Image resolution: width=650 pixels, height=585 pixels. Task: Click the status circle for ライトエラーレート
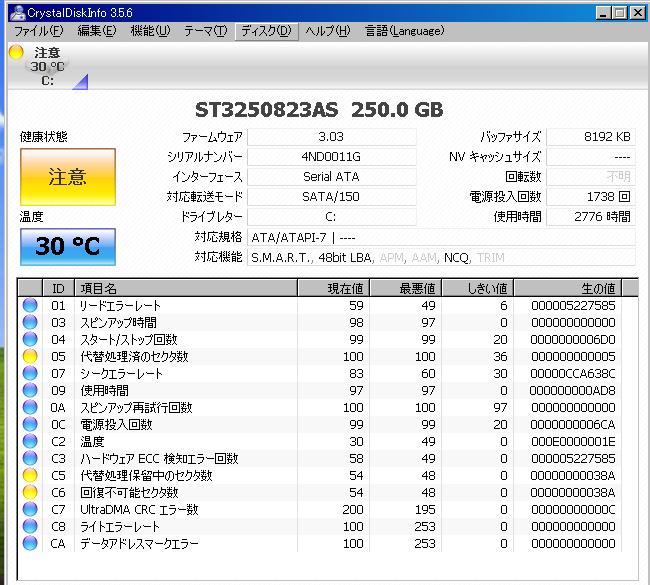pos(30,526)
